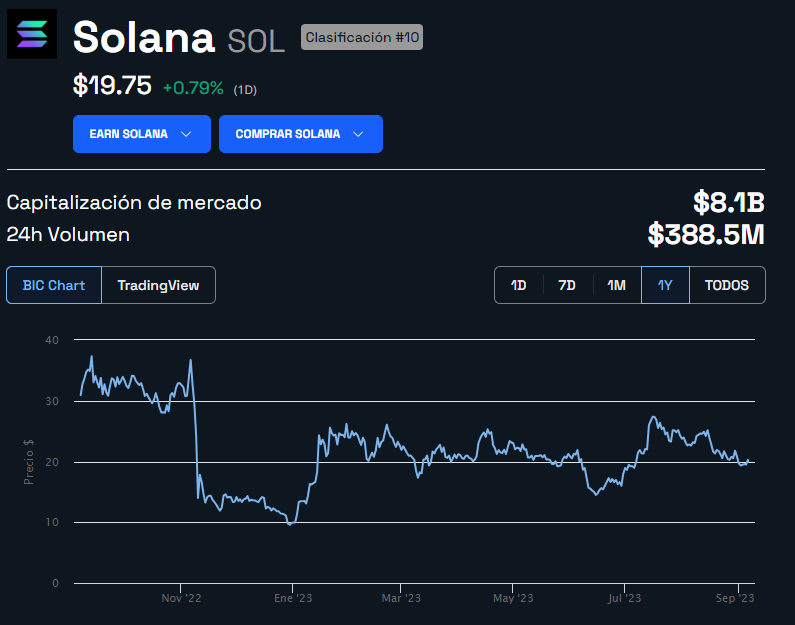Select the 1M time range
The height and width of the screenshot is (625, 795).
tap(617, 285)
